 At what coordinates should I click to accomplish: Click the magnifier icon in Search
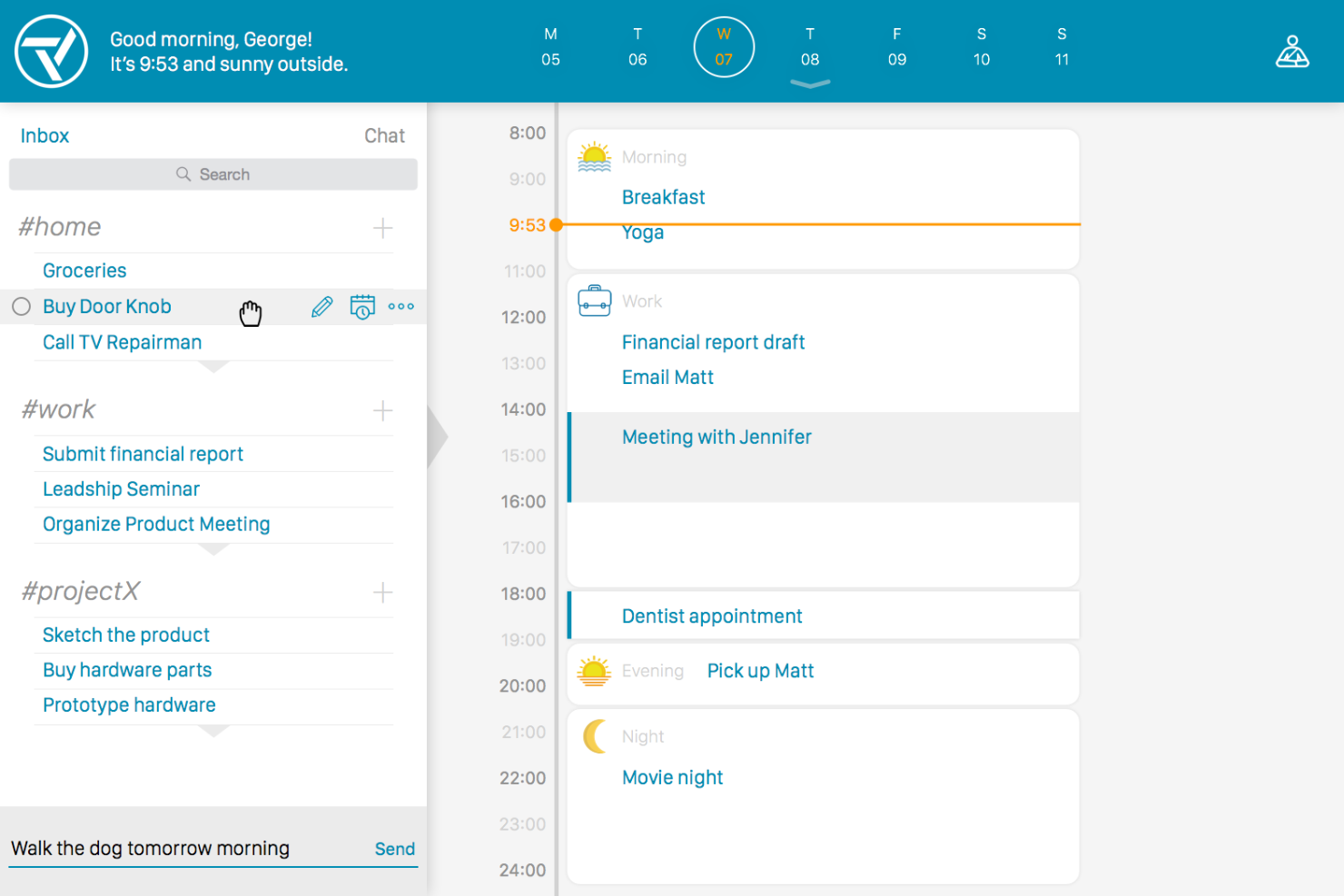tap(183, 174)
